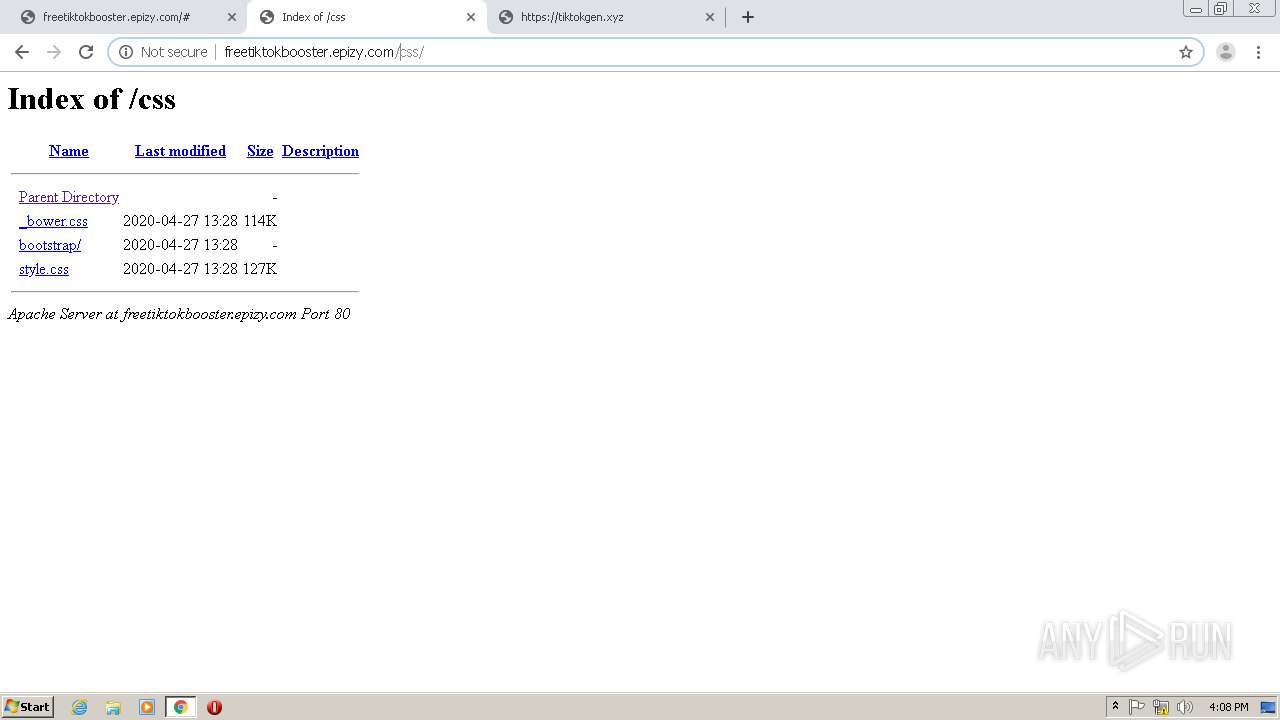Viewport: 1280px width, 720px height.
Task: Sort listing by Size column
Action: click(x=260, y=151)
